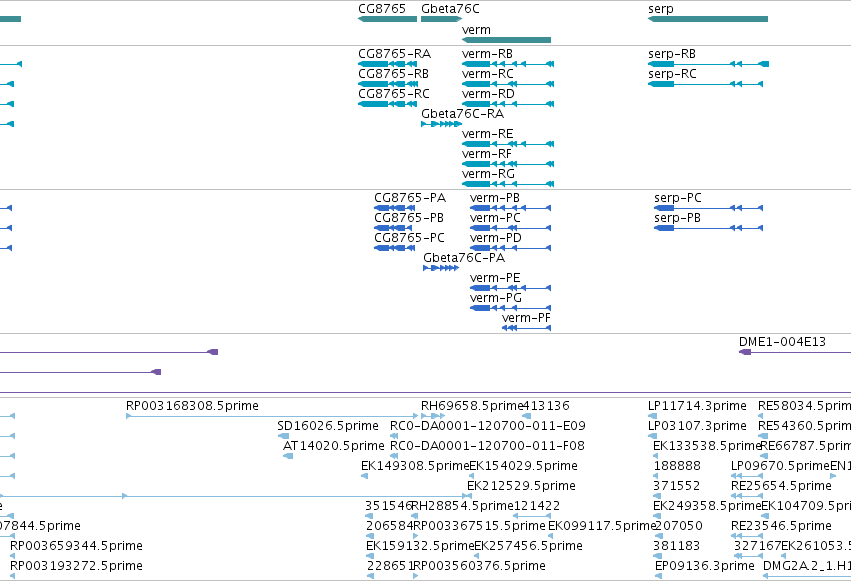Select the LP09670.5prime EST label
Viewport: 851px width, 581px height.
tap(780, 467)
